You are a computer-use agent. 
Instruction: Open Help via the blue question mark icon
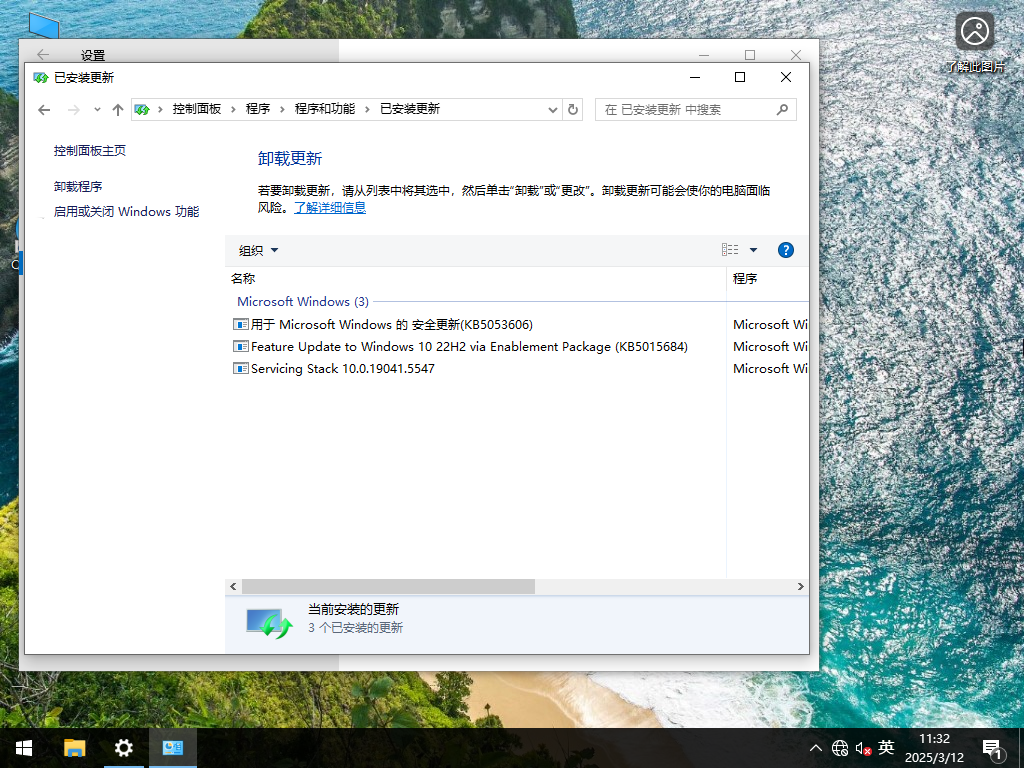click(786, 250)
